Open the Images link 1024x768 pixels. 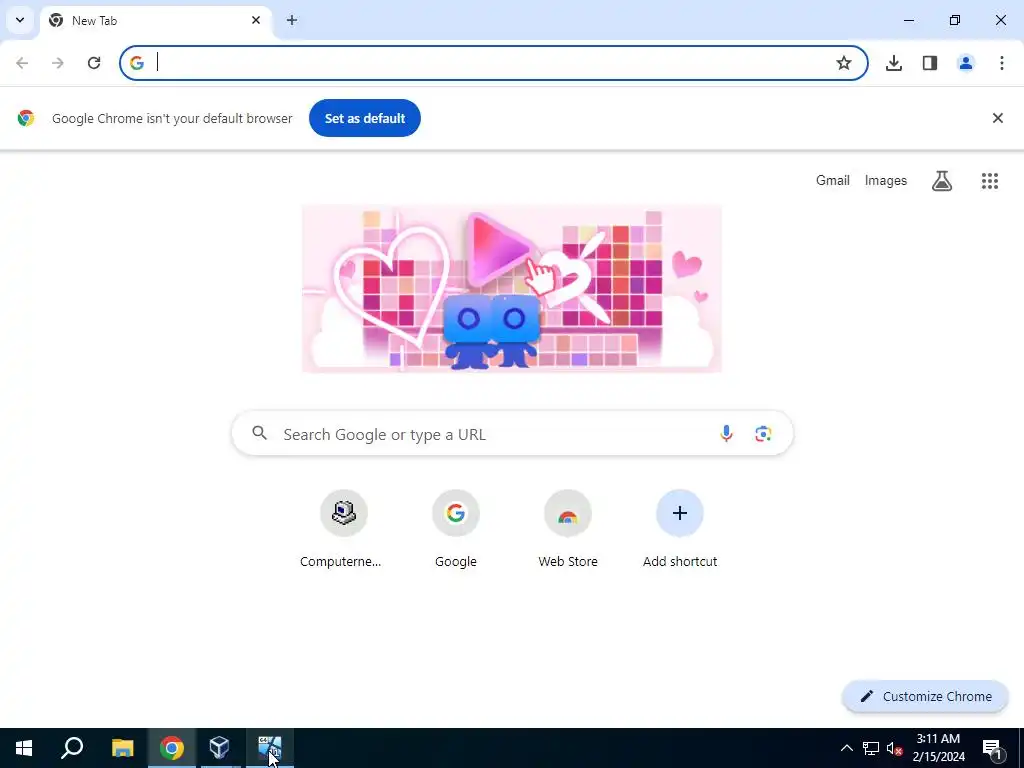(x=886, y=180)
